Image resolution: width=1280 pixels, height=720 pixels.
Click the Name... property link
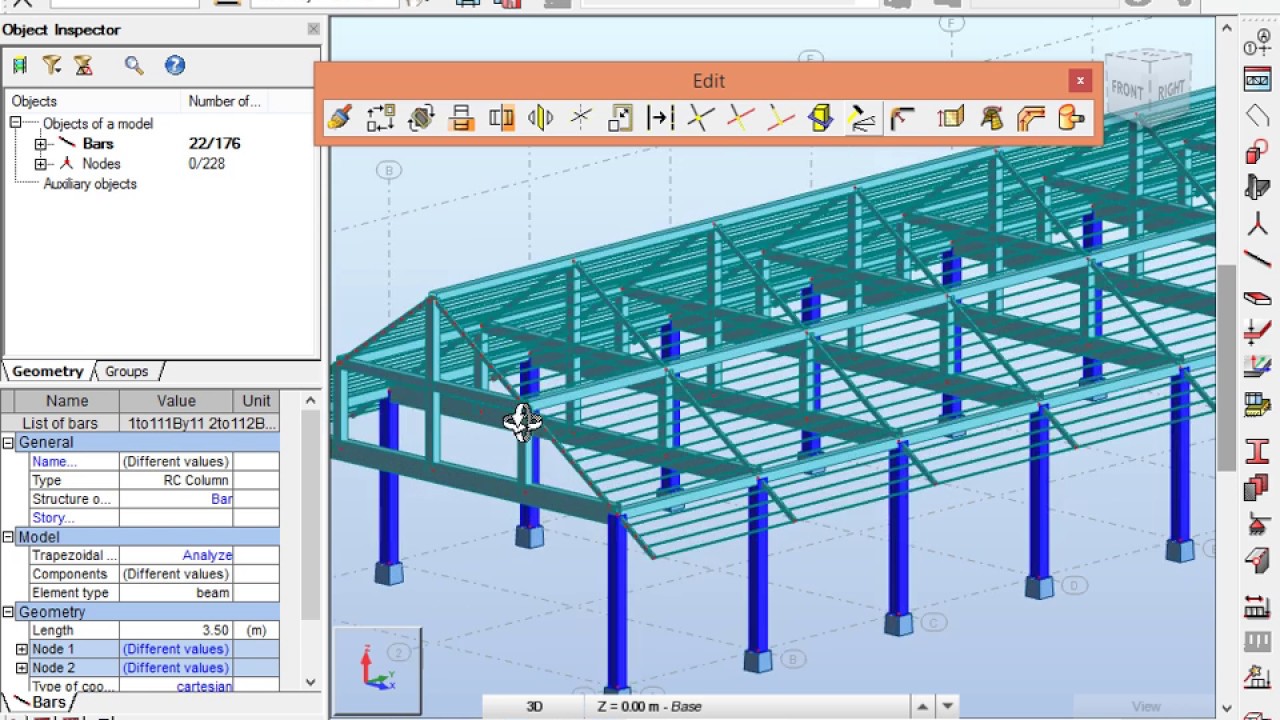pyautogui.click(x=54, y=462)
